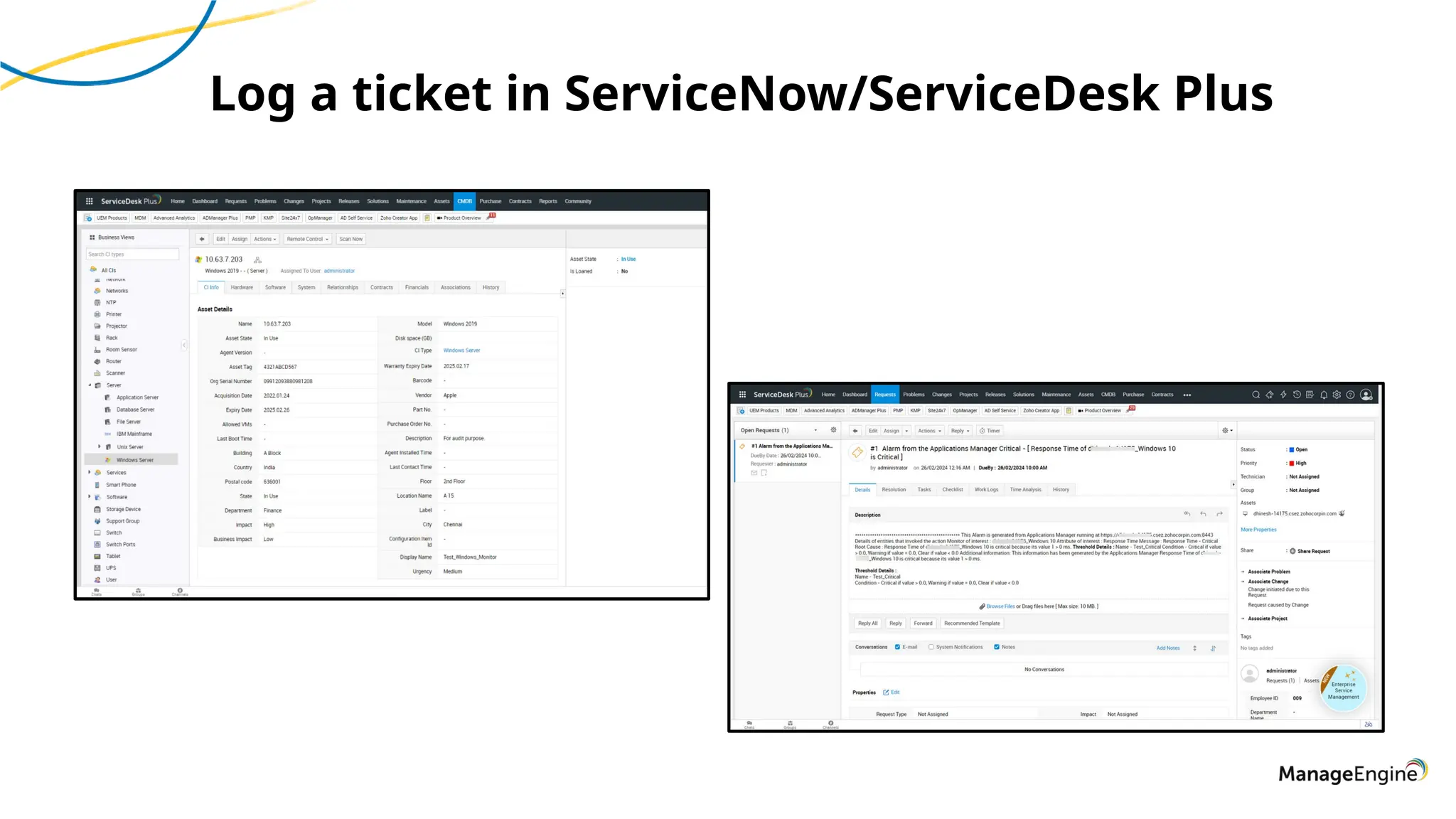Click the back arrow in request toolbar

coord(855,431)
